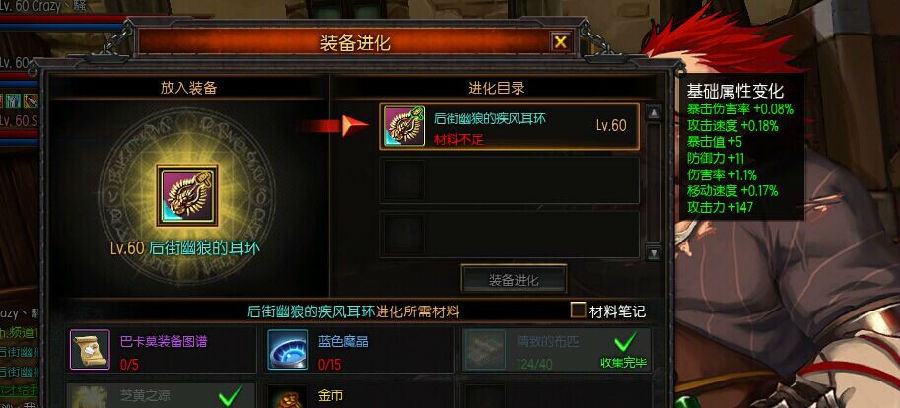Click the 疾风耳环 icon in evolution list
The width and height of the screenshot is (900, 408).
click(404, 126)
